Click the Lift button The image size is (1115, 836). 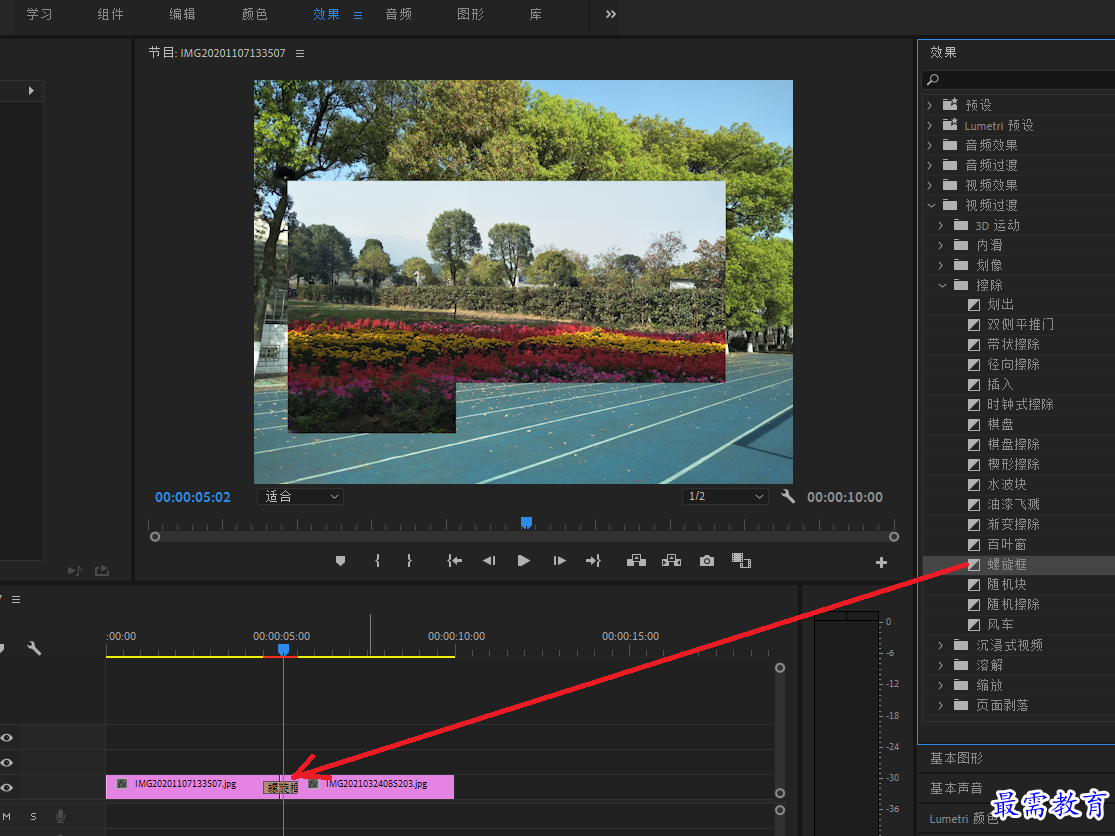tap(636, 561)
